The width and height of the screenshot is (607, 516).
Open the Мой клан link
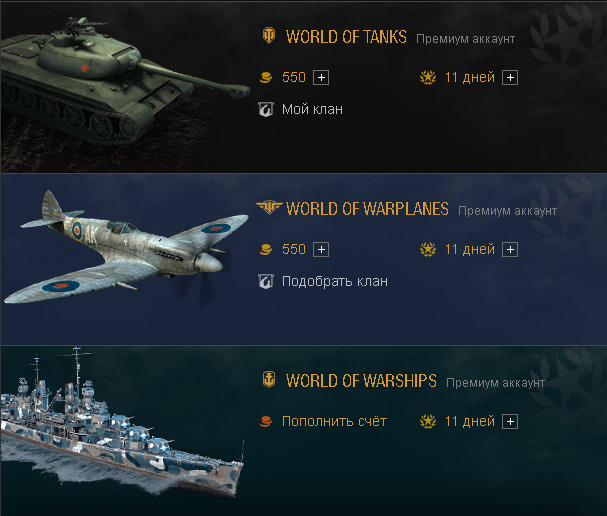click(x=312, y=109)
